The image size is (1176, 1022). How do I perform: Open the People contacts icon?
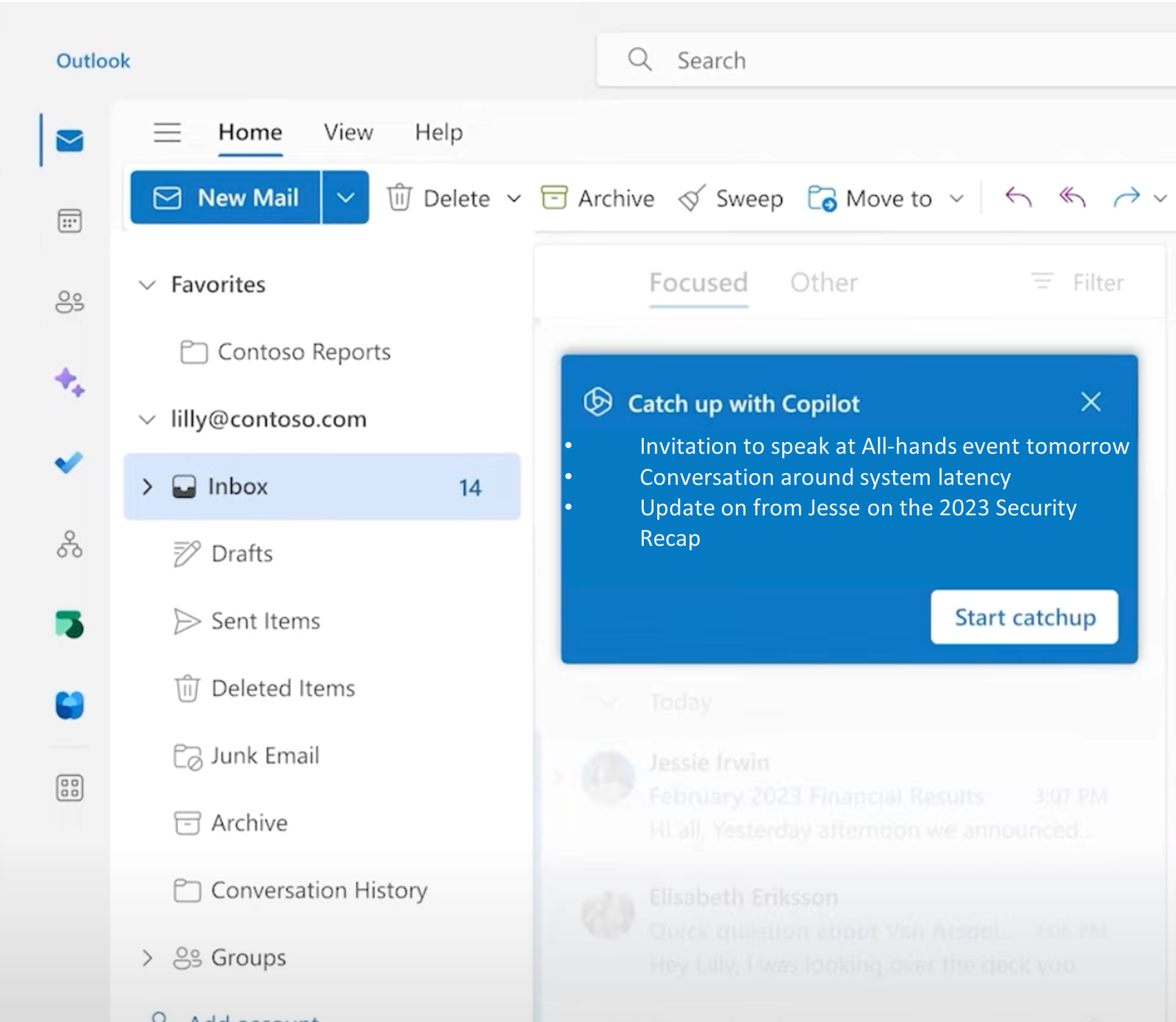(69, 301)
